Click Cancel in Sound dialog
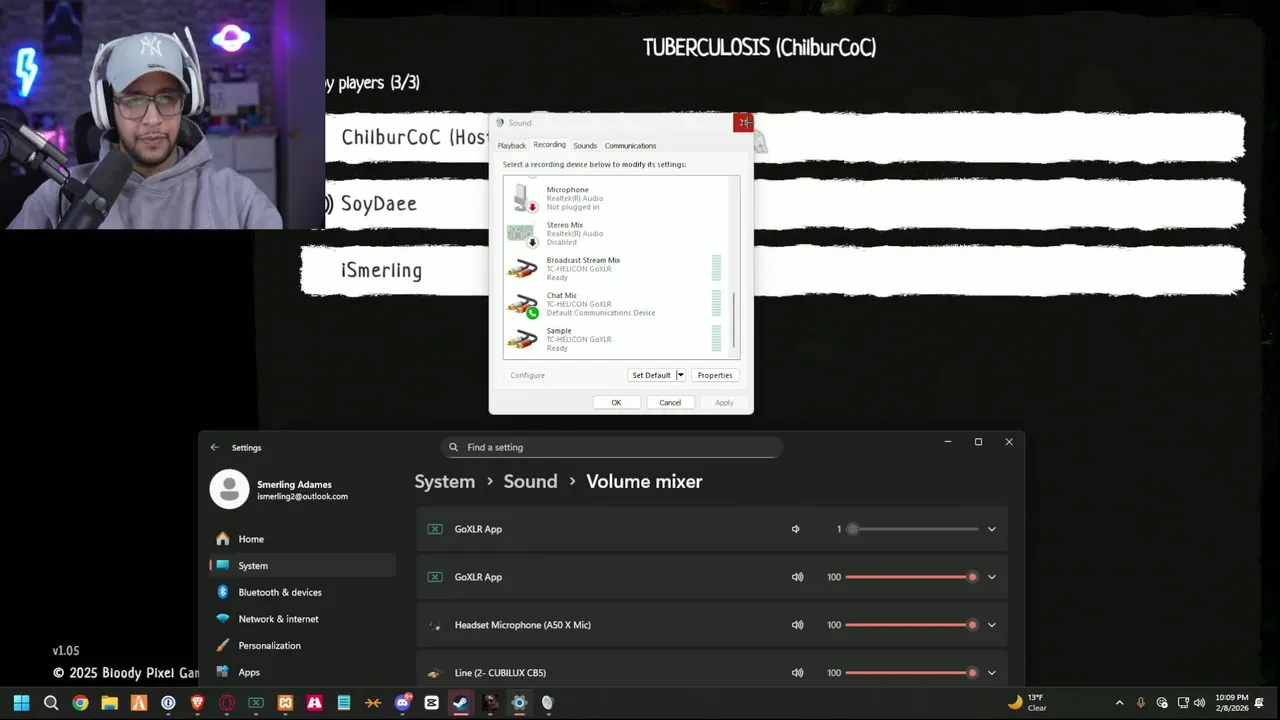The height and width of the screenshot is (720, 1280). pyautogui.click(x=670, y=402)
